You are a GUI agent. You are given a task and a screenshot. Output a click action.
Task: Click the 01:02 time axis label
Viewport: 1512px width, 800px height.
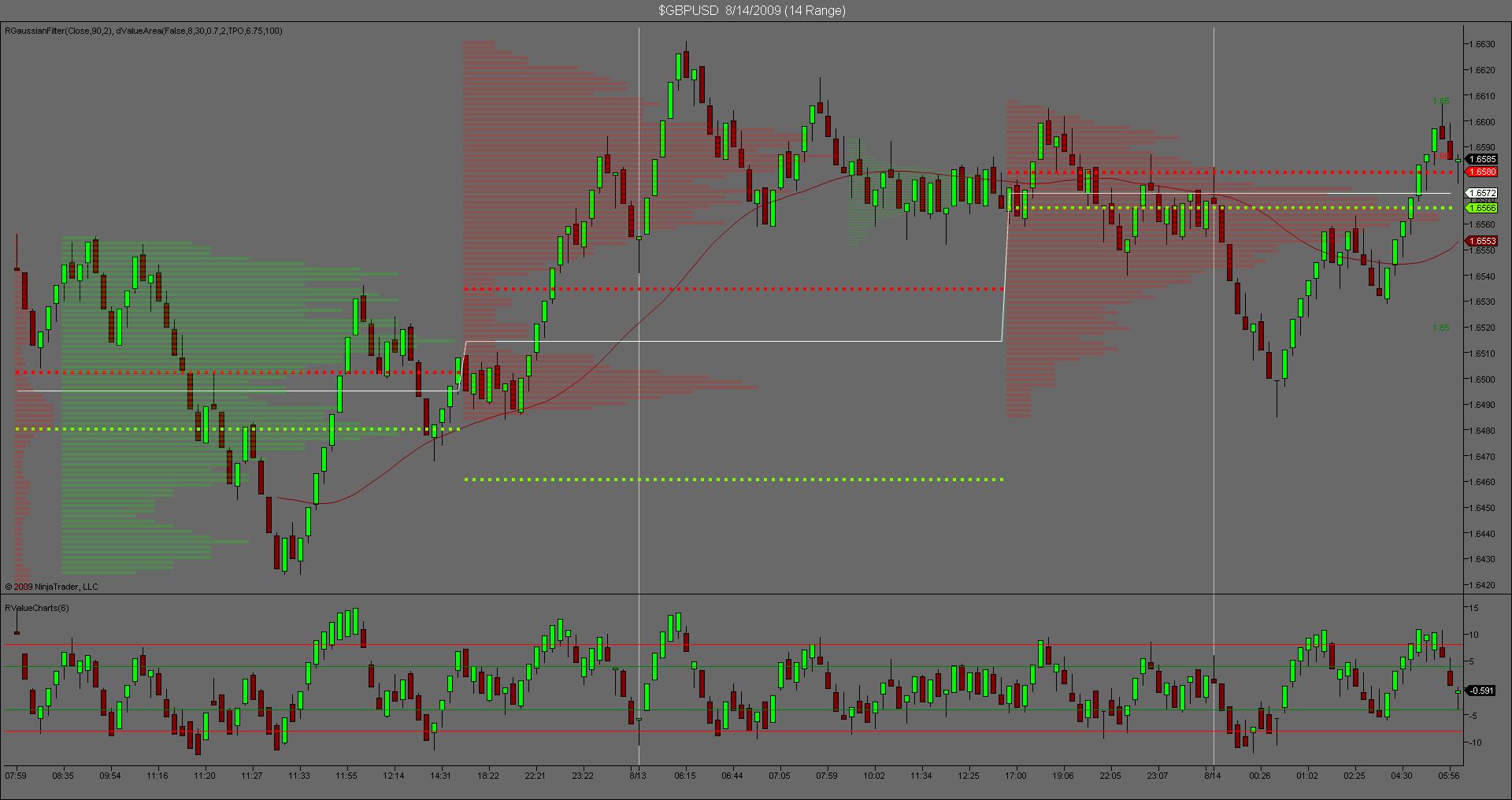[x=1307, y=776]
